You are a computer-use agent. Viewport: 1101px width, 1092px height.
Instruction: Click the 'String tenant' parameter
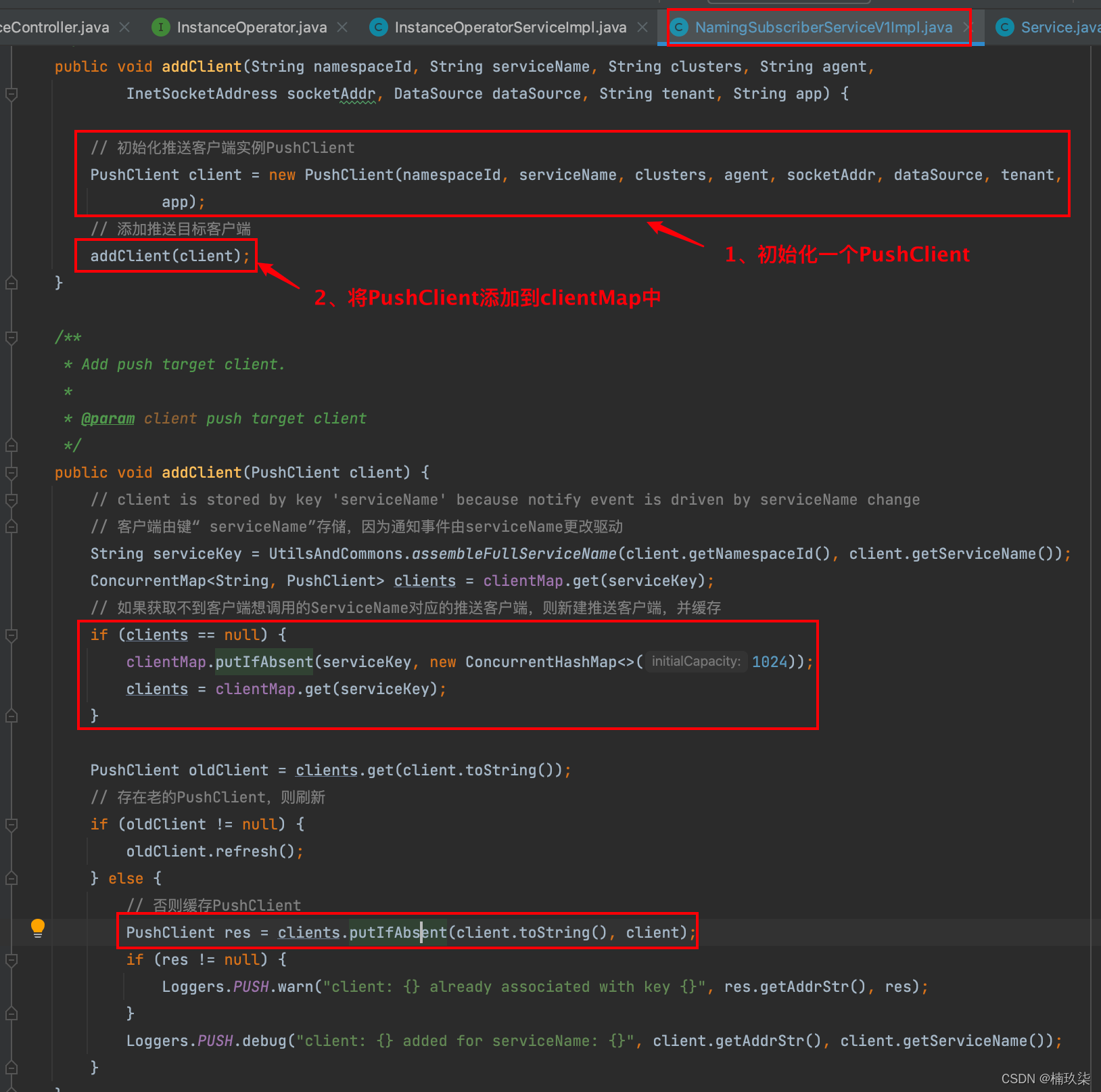tap(657, 93)
